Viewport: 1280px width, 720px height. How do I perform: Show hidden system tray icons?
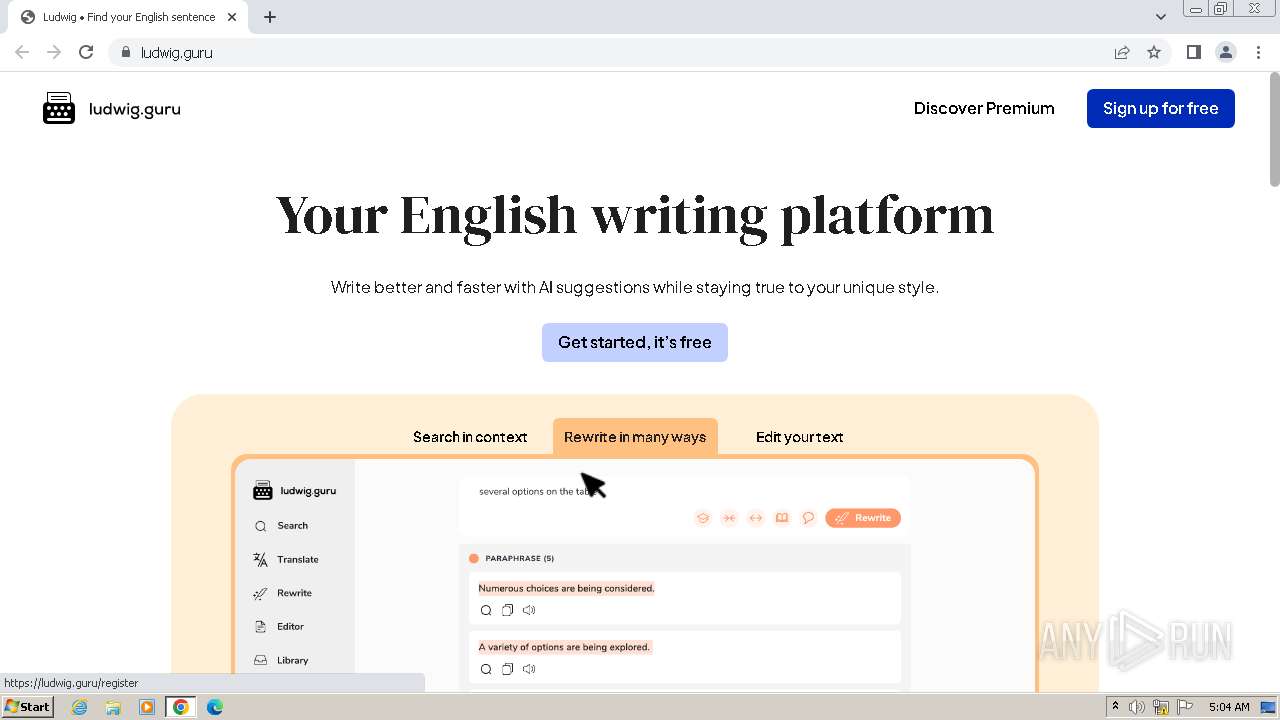point(1115,707)
